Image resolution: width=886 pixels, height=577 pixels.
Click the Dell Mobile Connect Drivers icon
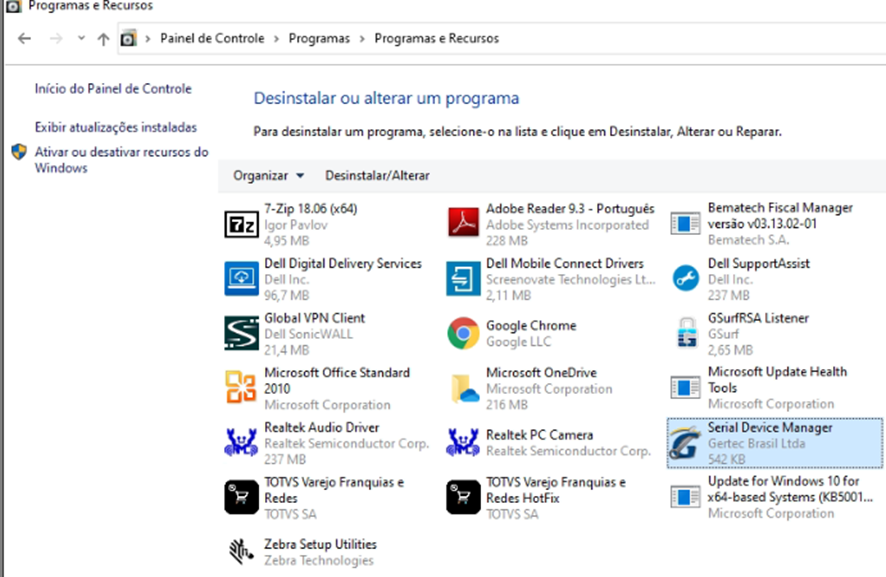click(x=463, y=279)
